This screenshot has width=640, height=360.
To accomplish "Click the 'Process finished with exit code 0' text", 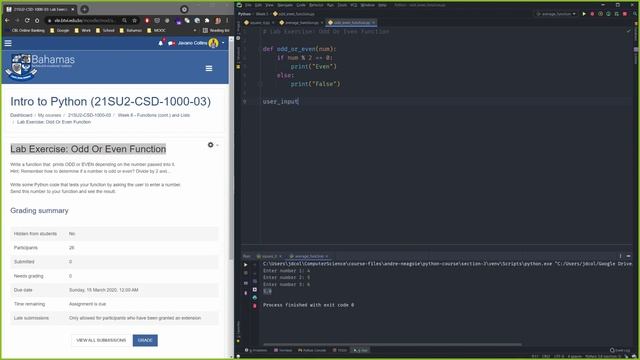I will tap(308, 305).
